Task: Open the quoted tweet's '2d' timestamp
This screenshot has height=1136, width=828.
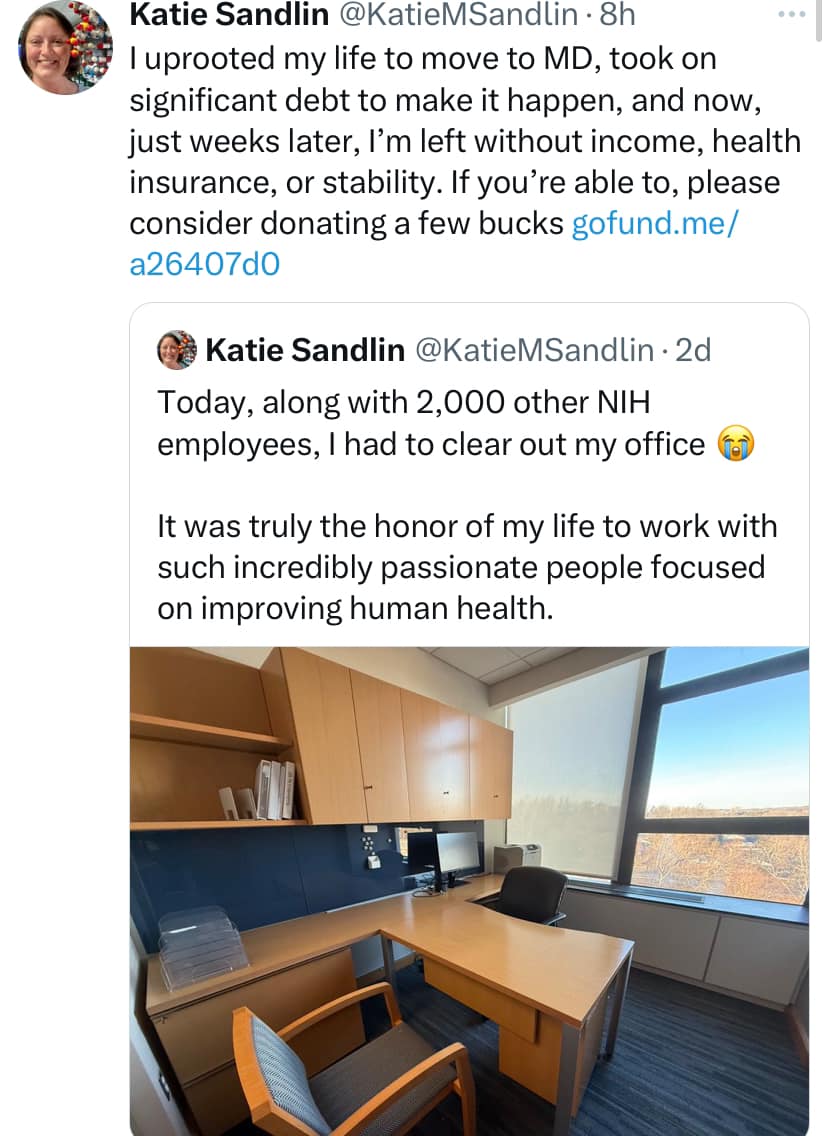Action: tap(693, 350)
